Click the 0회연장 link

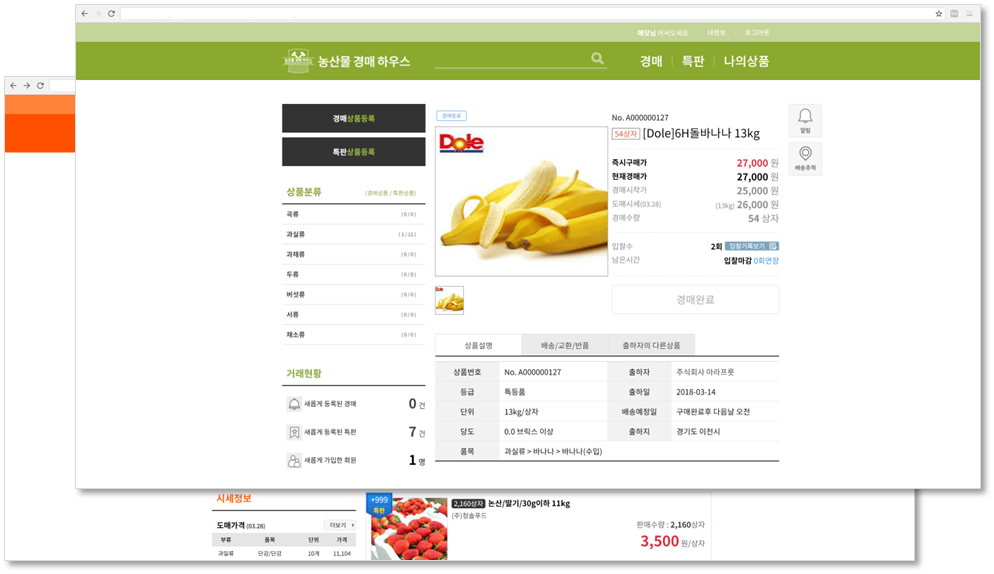click(x=766, y=261)
